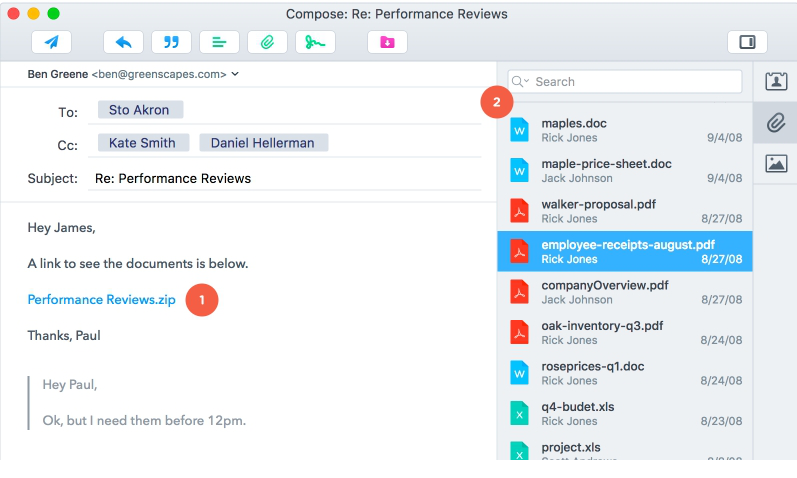The image size is (797, 478).
Task: Open Performance Reviews.zip link
Action: point(102,300)
